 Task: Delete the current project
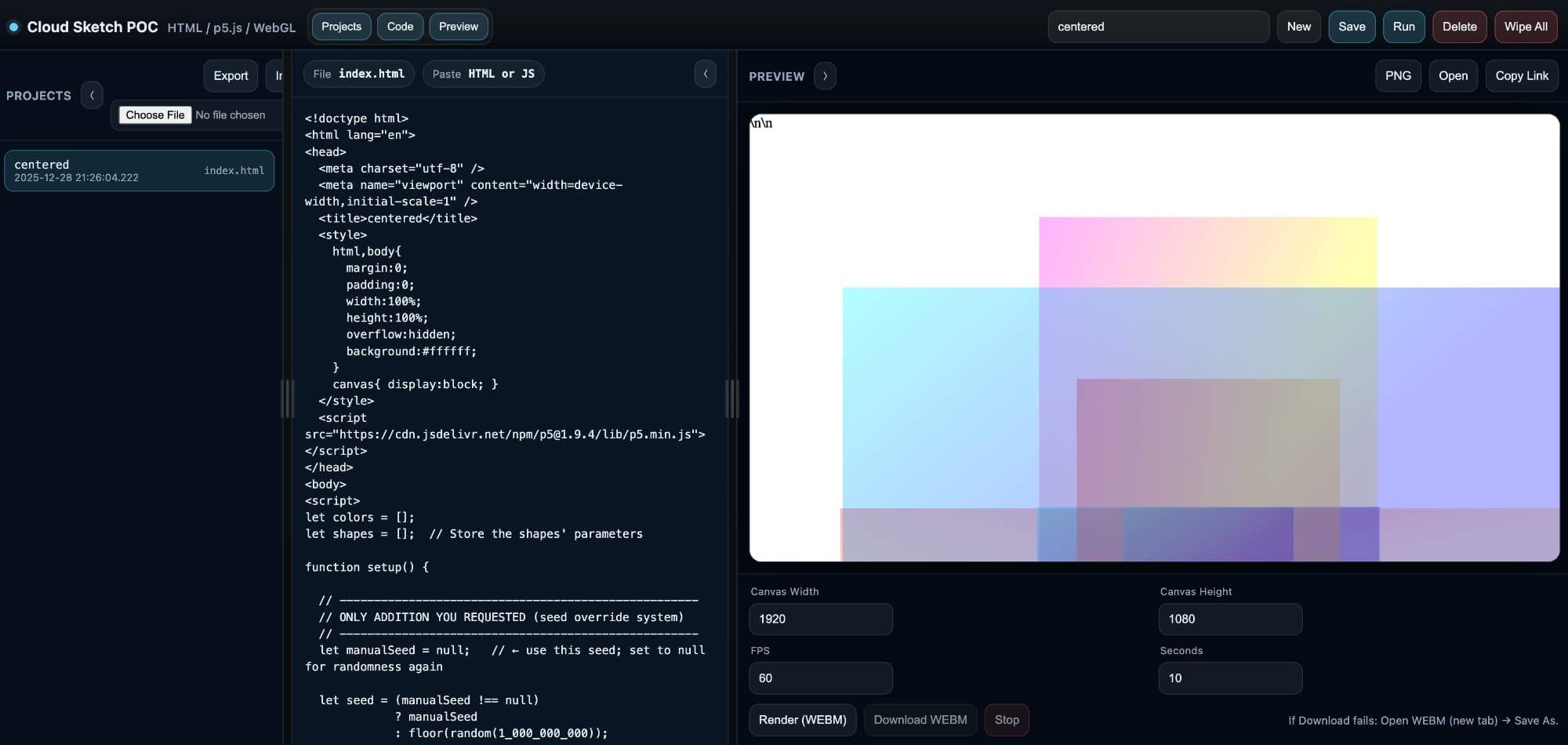[1459, 27]
